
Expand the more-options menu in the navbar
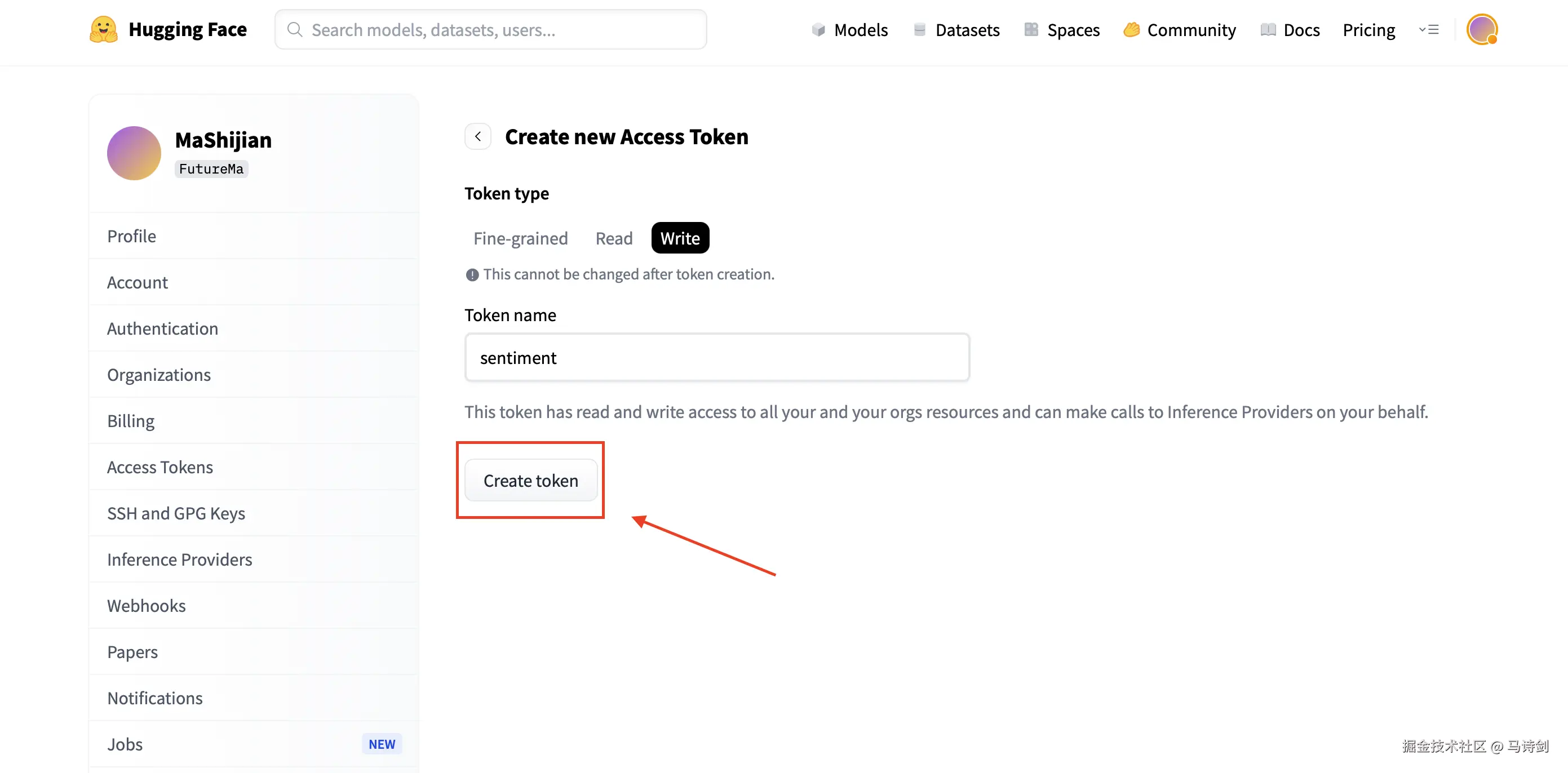point(1429,29)
